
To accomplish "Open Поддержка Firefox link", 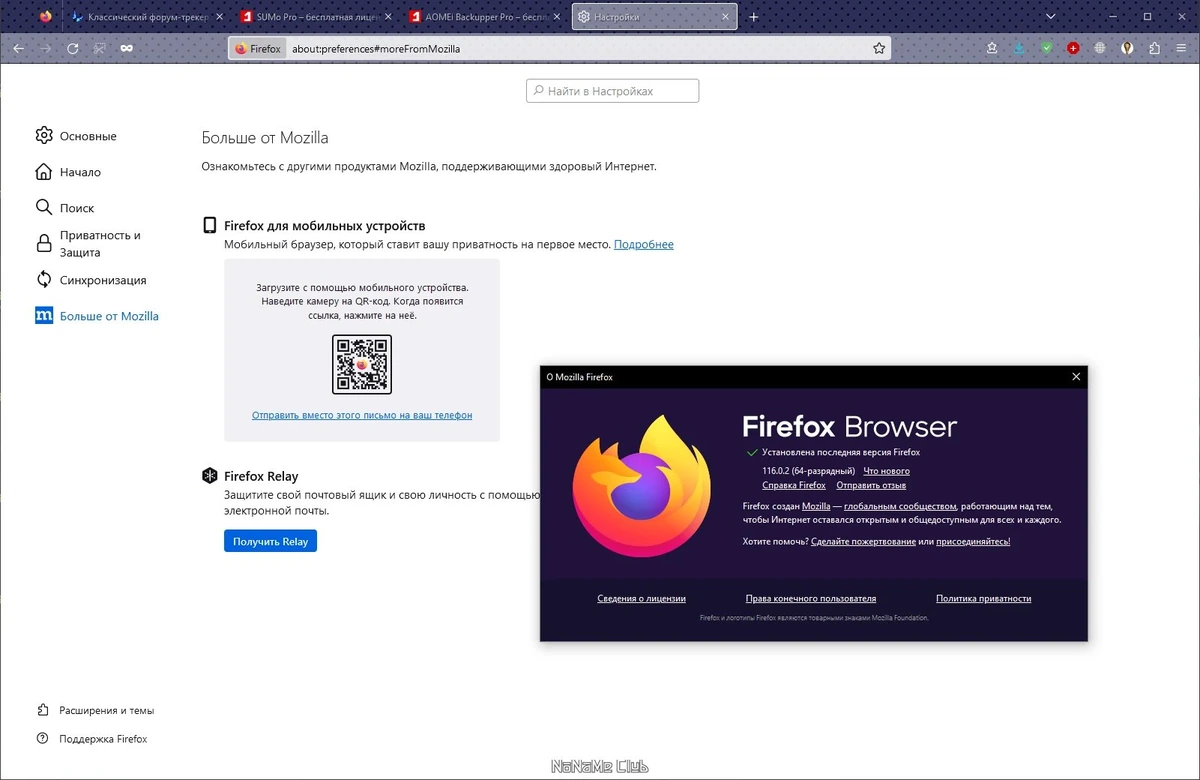I will click(x=91, y=739).
